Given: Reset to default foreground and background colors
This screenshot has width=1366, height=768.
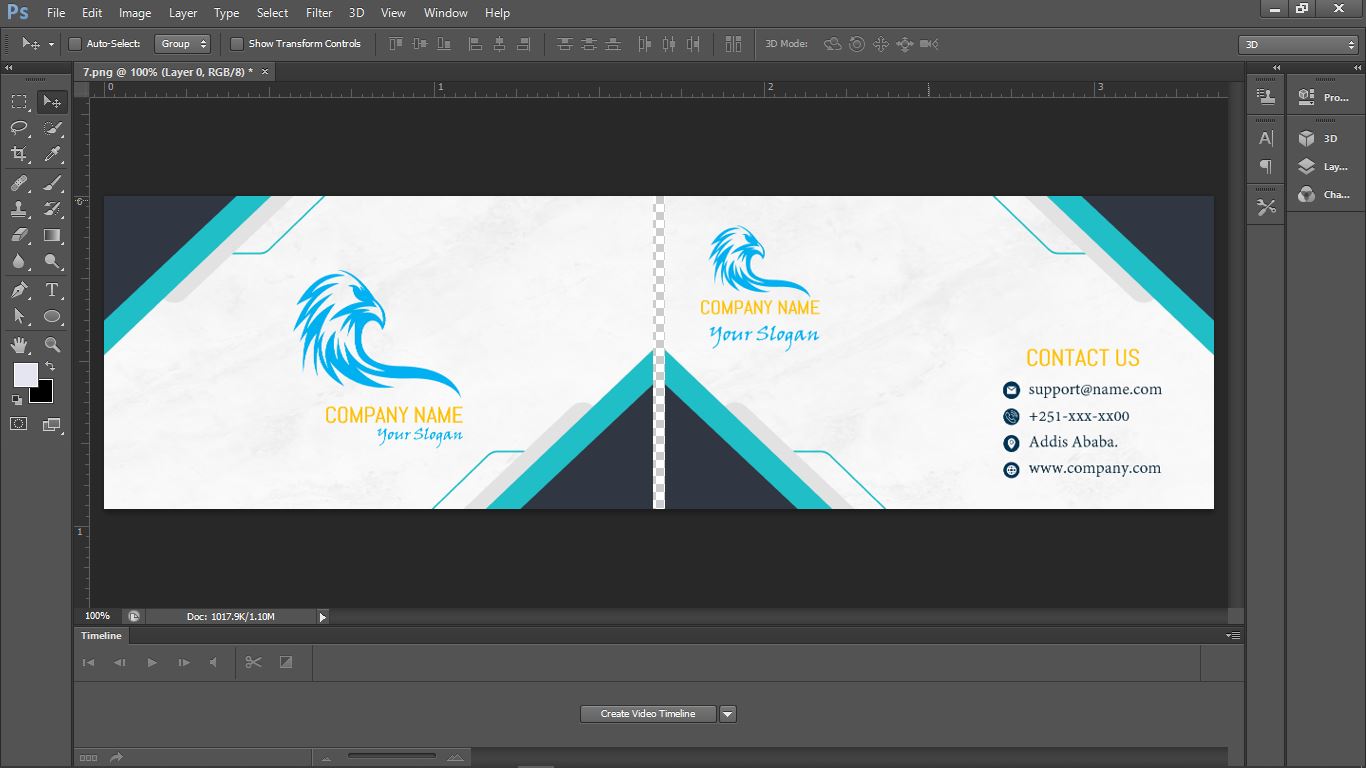Looking at the screenshot, I should tap(17, 399).
